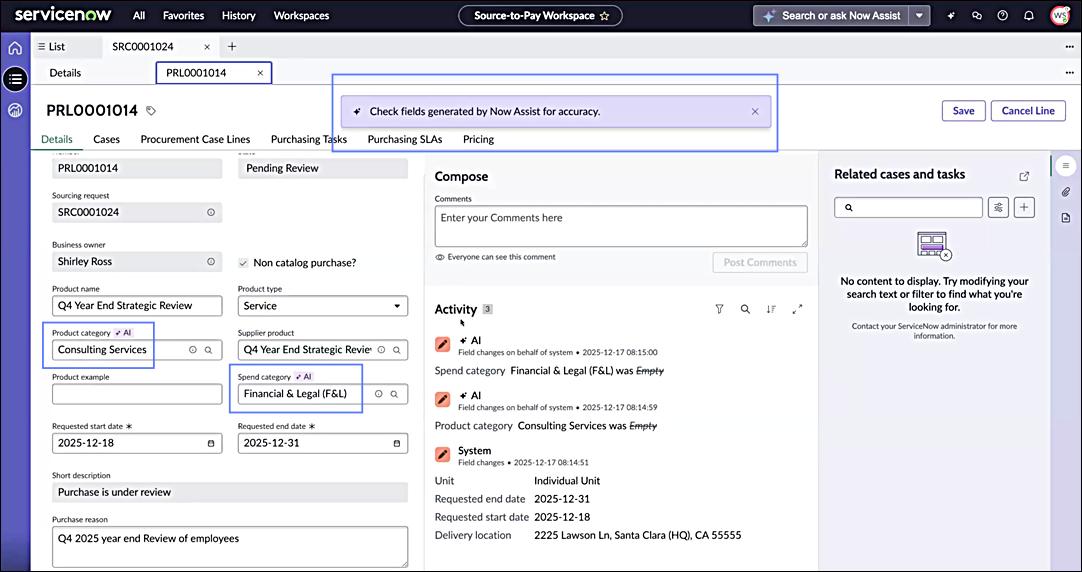The image size is (1082, 572).
Task: Open the Favorites menu
Action: [184, 15]
